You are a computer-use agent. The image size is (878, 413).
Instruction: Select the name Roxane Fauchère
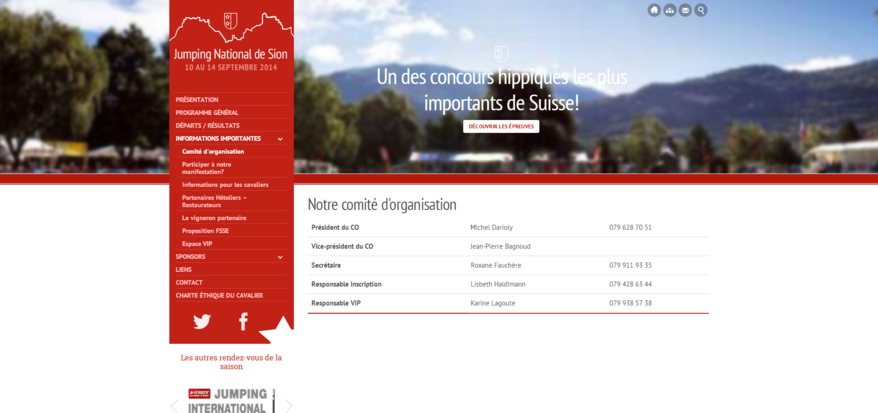(496, 265)
